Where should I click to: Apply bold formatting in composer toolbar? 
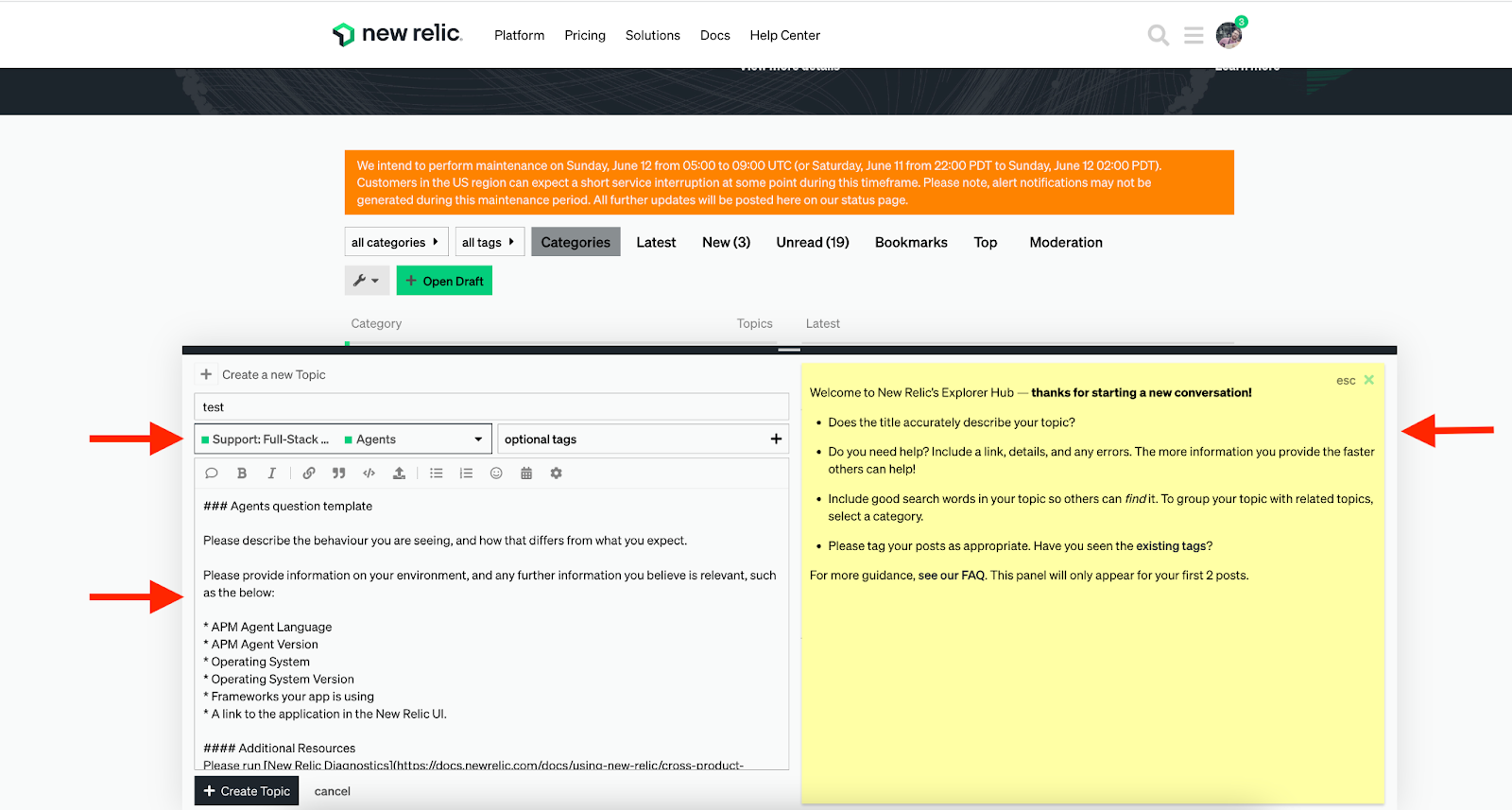pos(242,474)
